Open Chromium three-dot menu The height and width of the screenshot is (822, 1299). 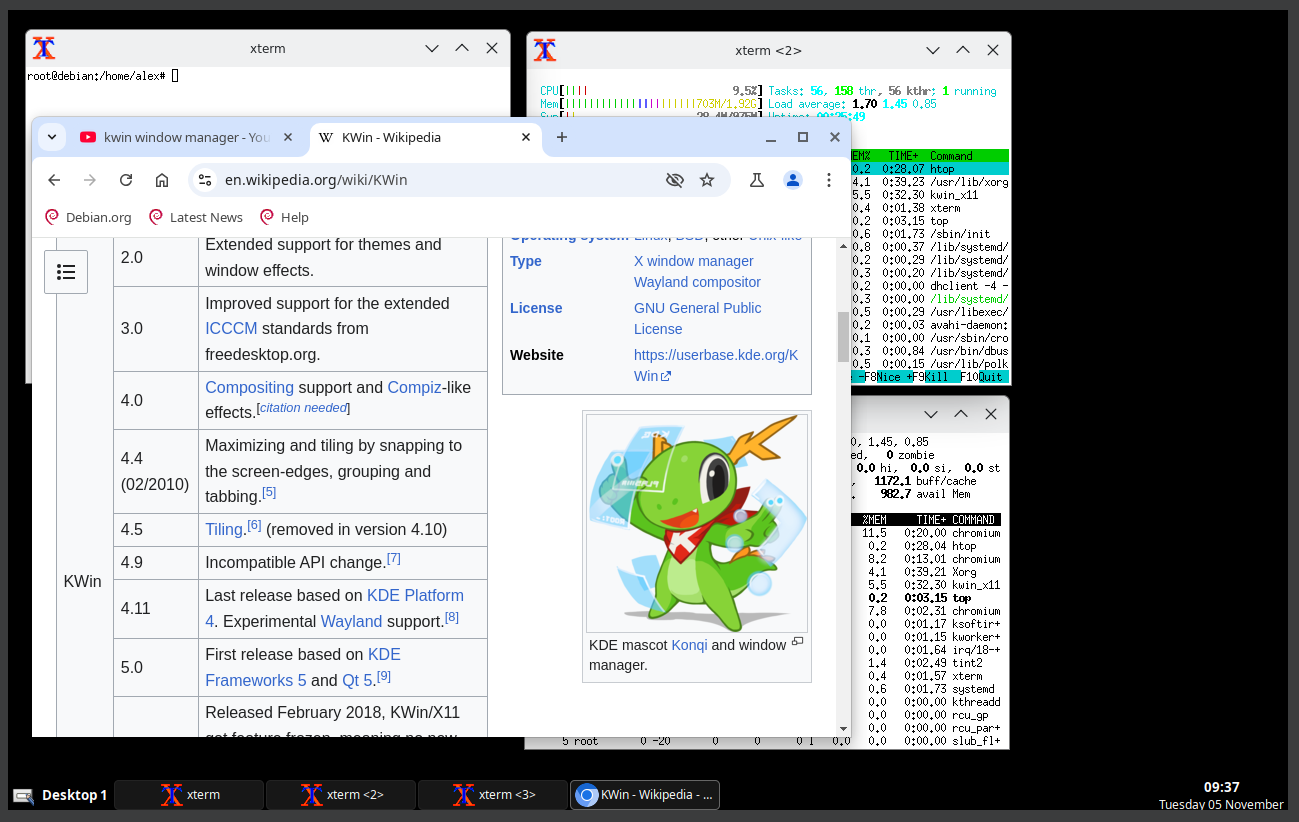[829, 180]
